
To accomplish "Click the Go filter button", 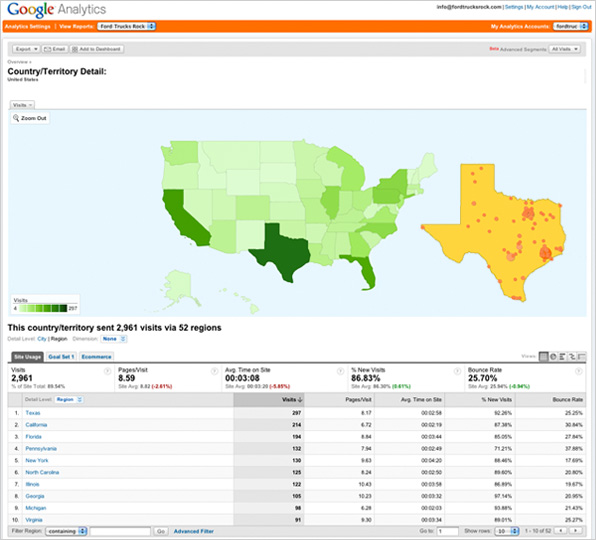I will [x=161, y=531].
